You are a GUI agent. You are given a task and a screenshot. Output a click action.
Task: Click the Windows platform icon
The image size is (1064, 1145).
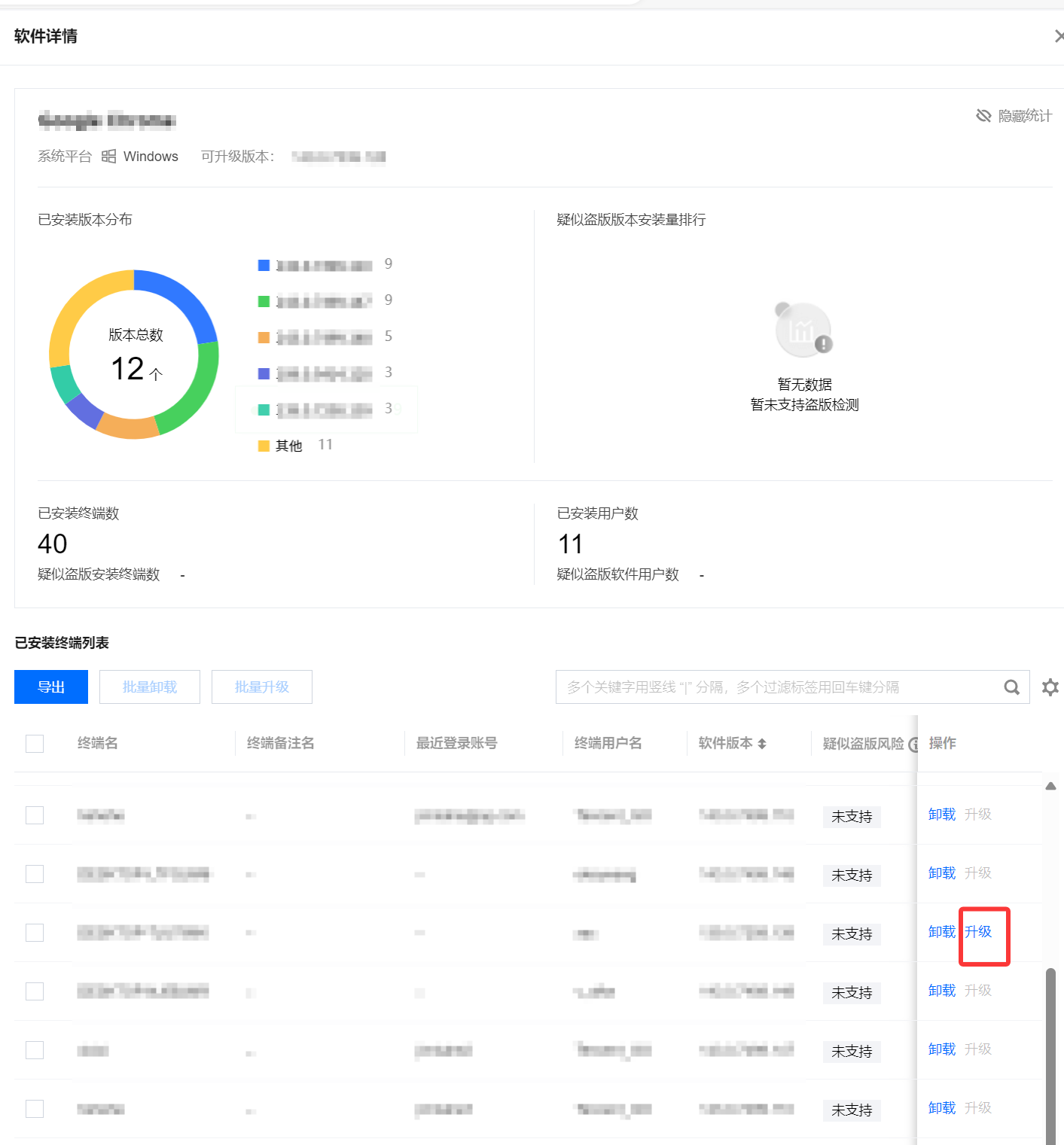[109, 156]
